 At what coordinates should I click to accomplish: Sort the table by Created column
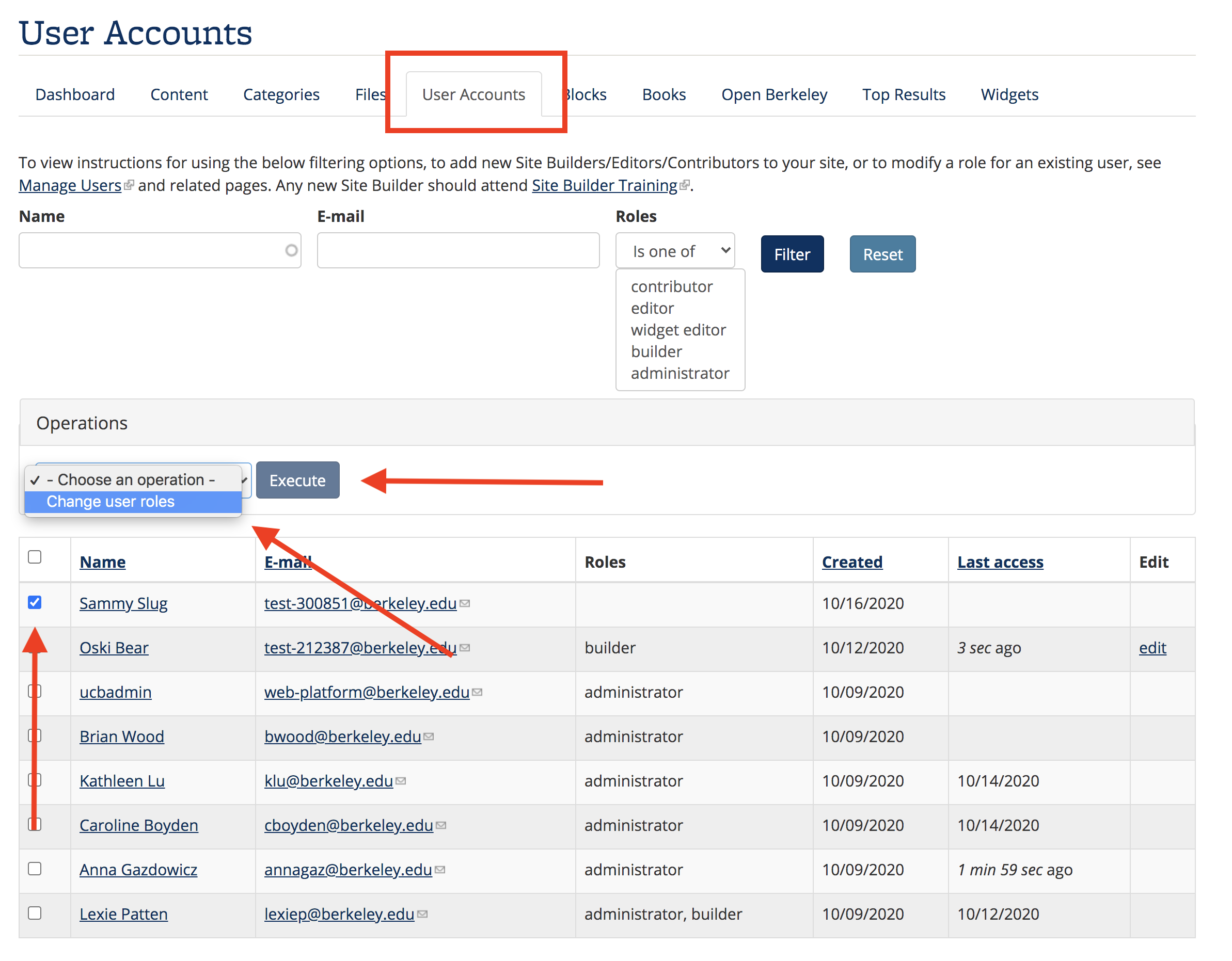(x=852, y=562)
